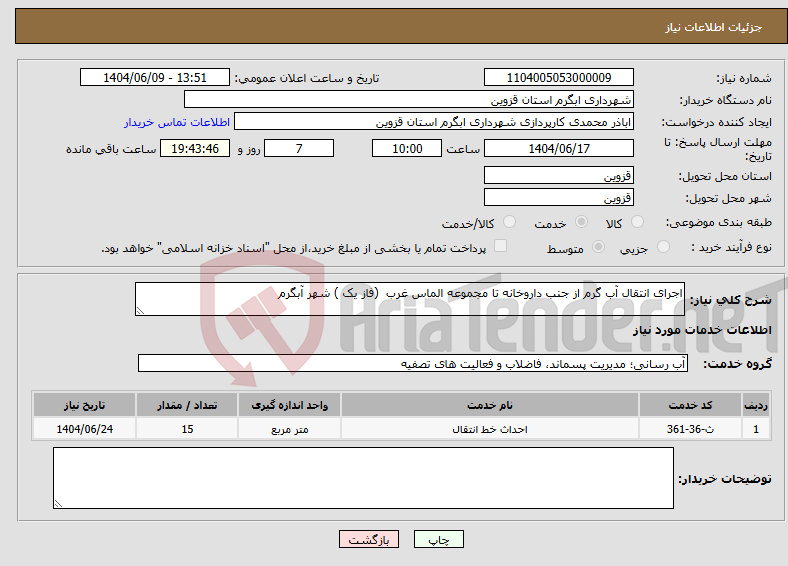Screen dimensions: 788x566
Task: Click the deadline time field 10:00
Action: click(x=407, y=148)
